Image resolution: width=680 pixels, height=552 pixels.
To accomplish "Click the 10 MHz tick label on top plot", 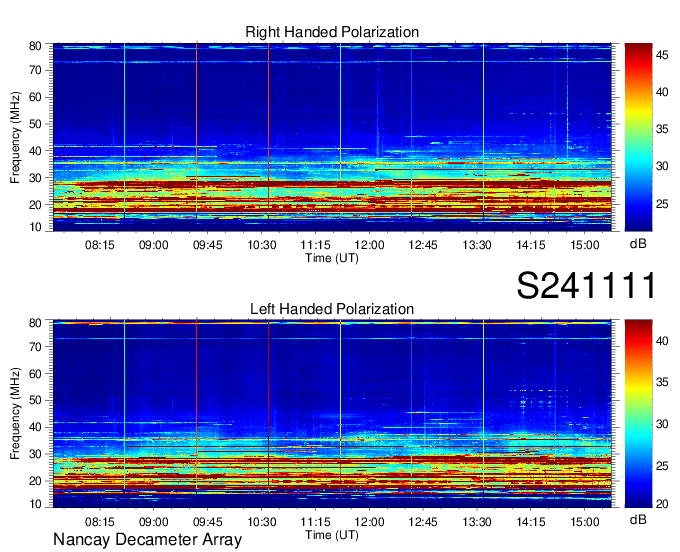I will [35, 227].
